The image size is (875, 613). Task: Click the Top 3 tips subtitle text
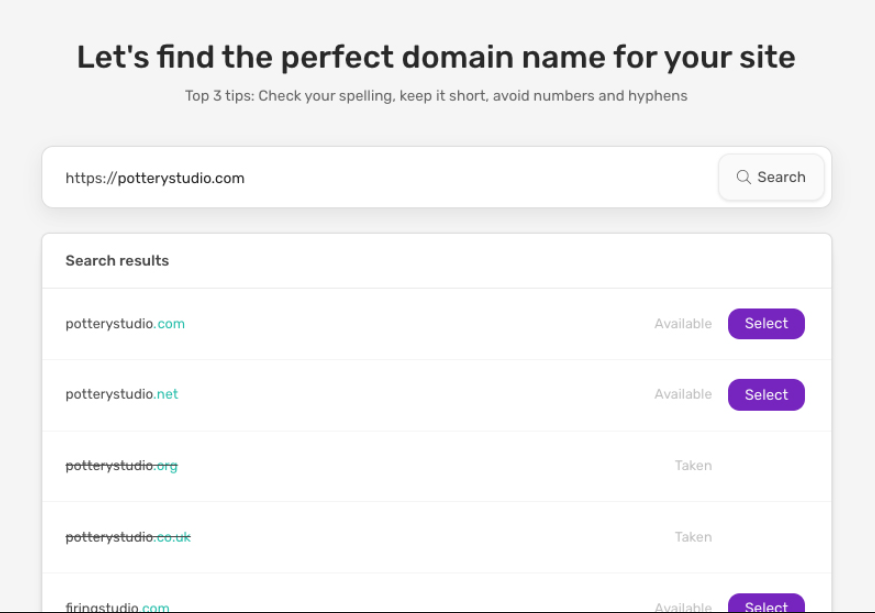tap(436, 96)
